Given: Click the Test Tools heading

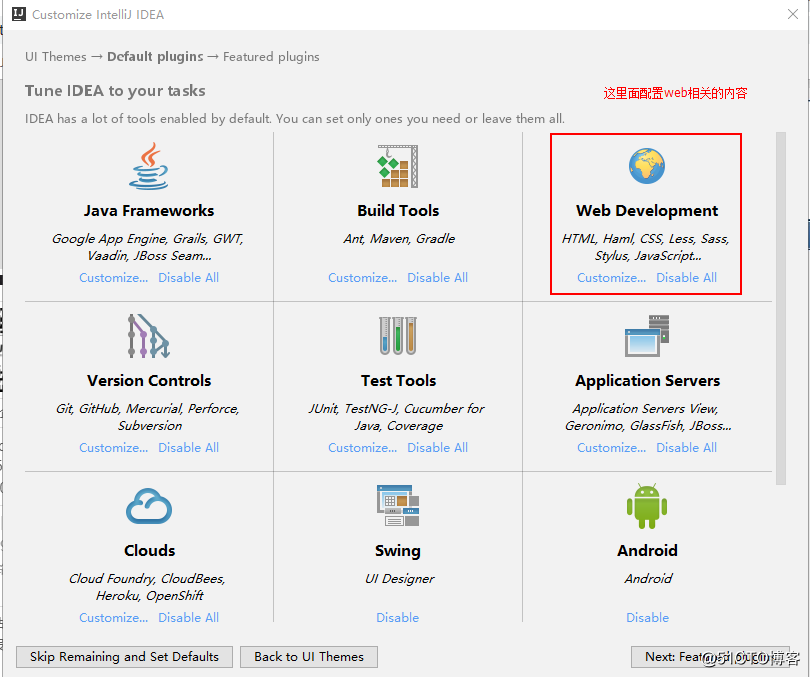Looking at the screenshot, I should tap(398, 381).
